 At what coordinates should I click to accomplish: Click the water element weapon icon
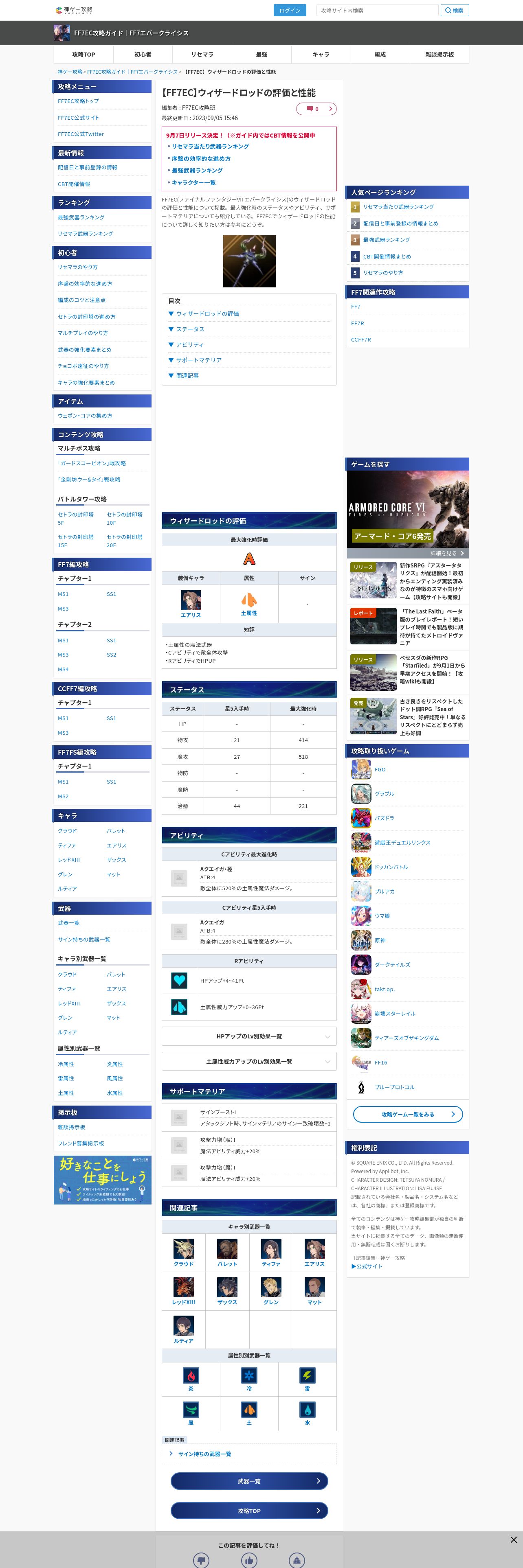click(x=308, y=1409)
